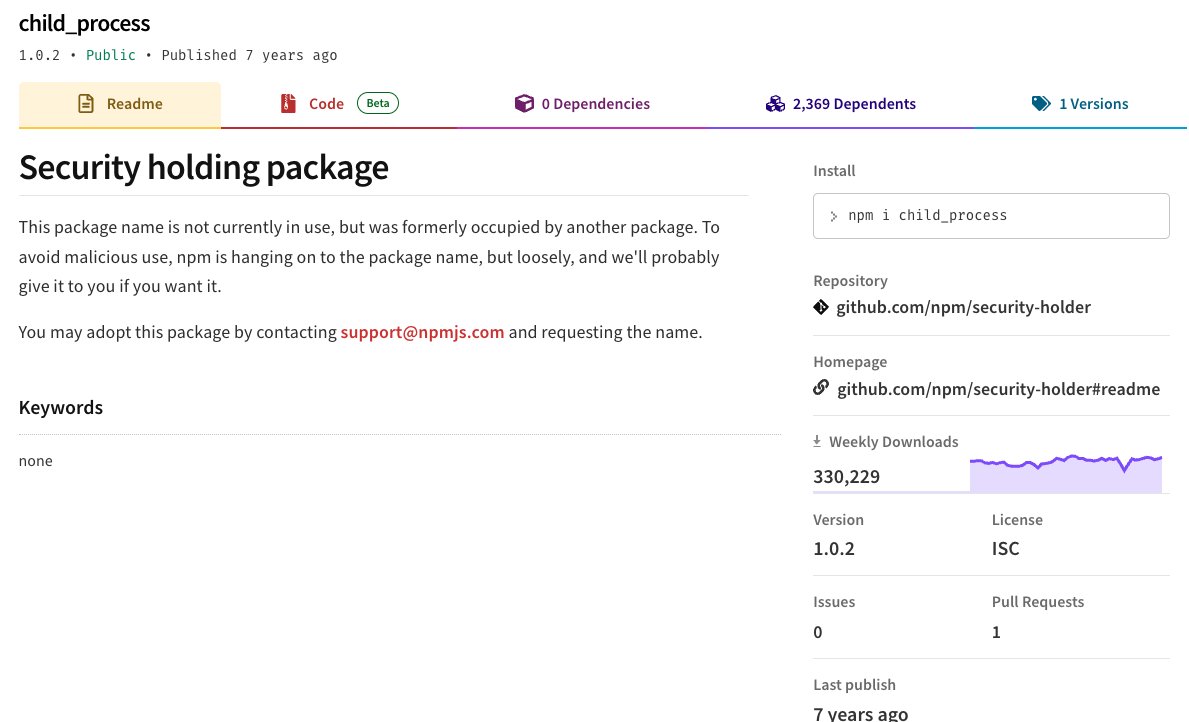The width and height of the screenshot is (1189, 722).
Task: Click the Install label
Action: coord(834,171)
